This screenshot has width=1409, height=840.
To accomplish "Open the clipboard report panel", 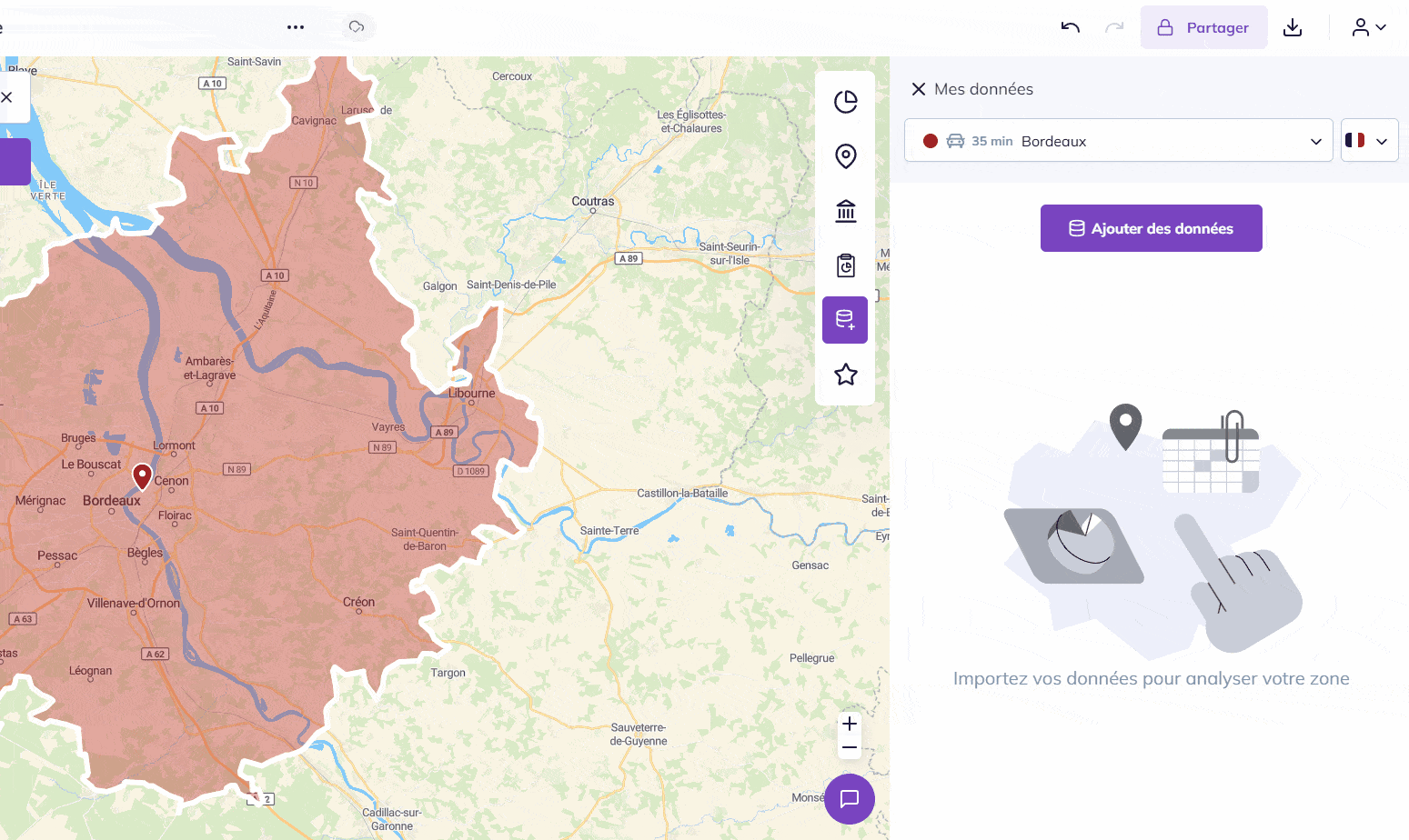I will (845, 265).
